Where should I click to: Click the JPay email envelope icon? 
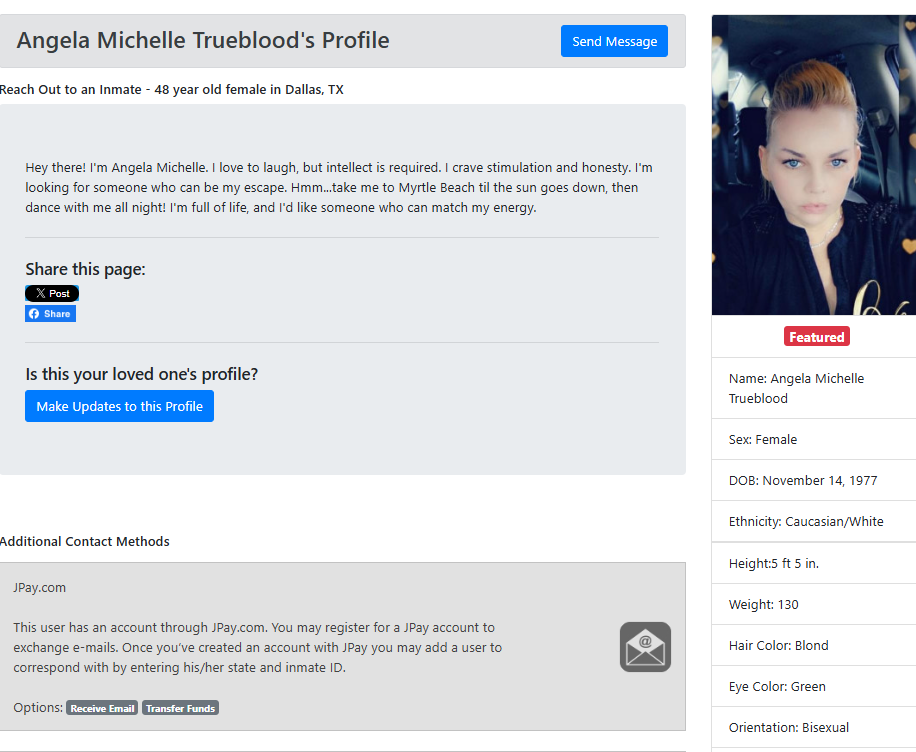click(645, 647)
